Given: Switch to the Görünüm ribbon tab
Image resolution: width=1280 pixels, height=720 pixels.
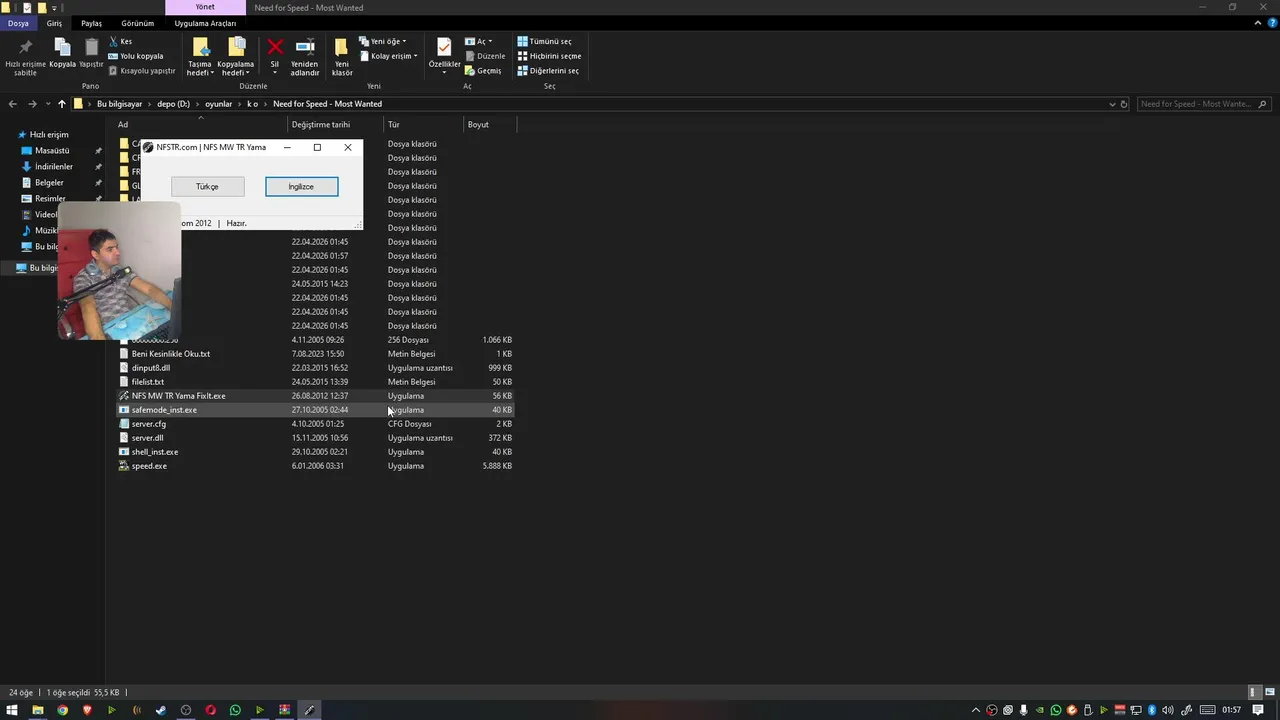Looking at the screenshot, I should (138, 23).
